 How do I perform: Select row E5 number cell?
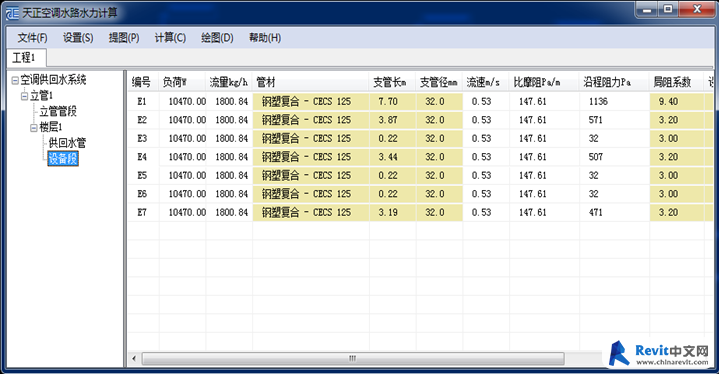(143, 176)
